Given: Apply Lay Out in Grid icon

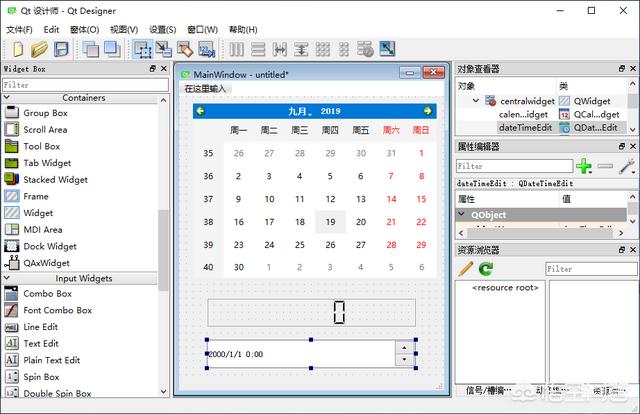Looking at the screenshot, I should coord(322,49).
